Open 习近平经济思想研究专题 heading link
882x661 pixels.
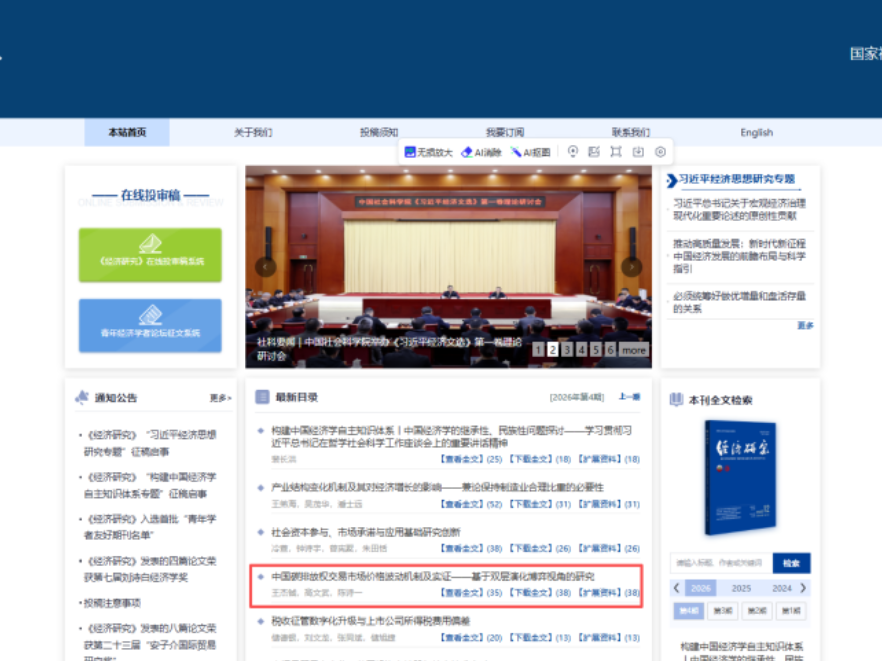point(736,179)
